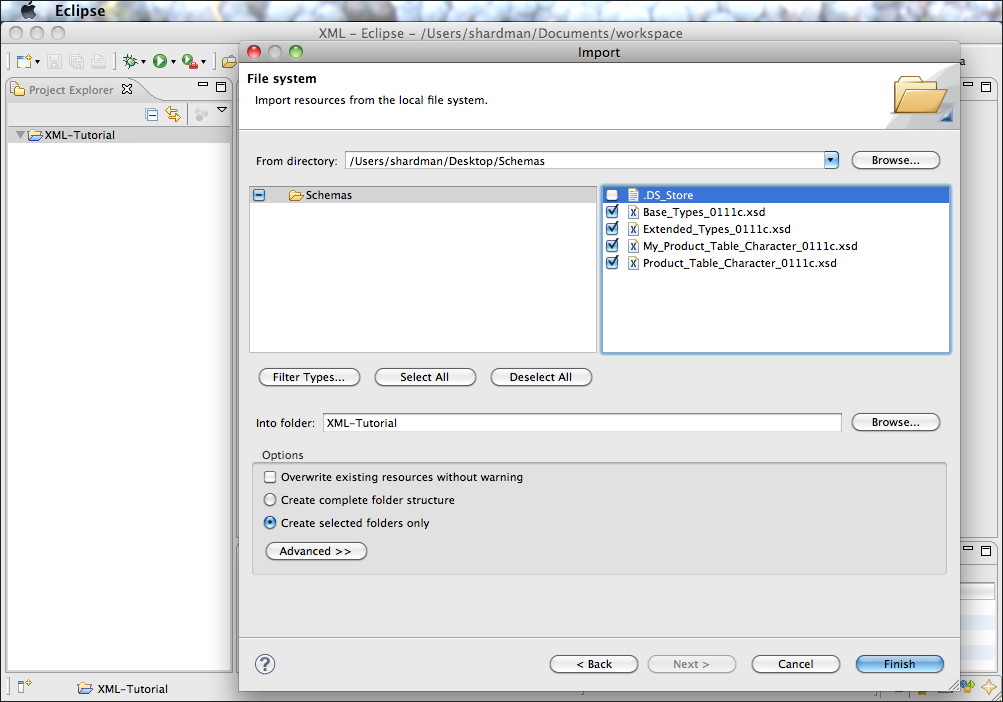Click the Filter Types button
The image size is (1003, 702).
(x=309, y=377)
